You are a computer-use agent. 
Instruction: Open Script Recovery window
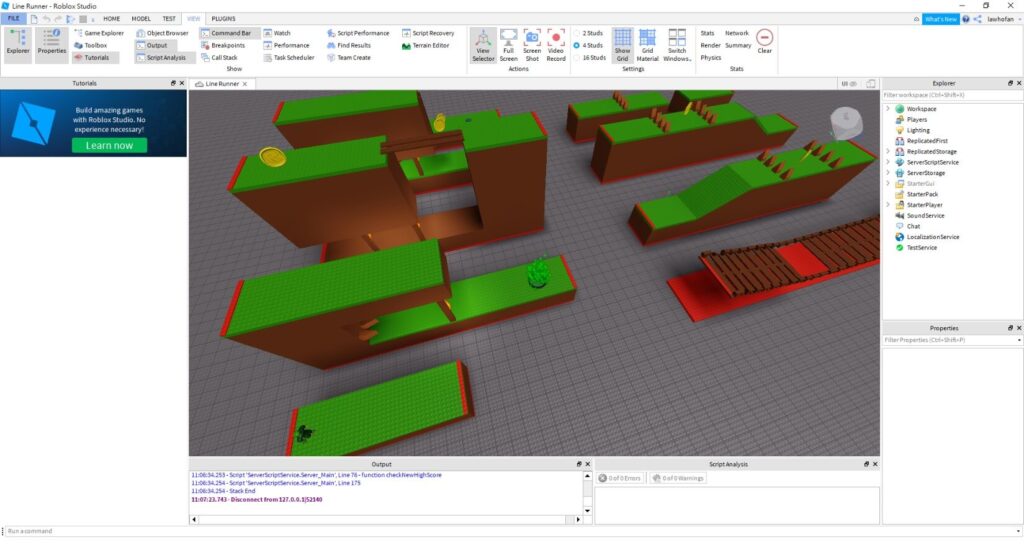coord(428,33)
